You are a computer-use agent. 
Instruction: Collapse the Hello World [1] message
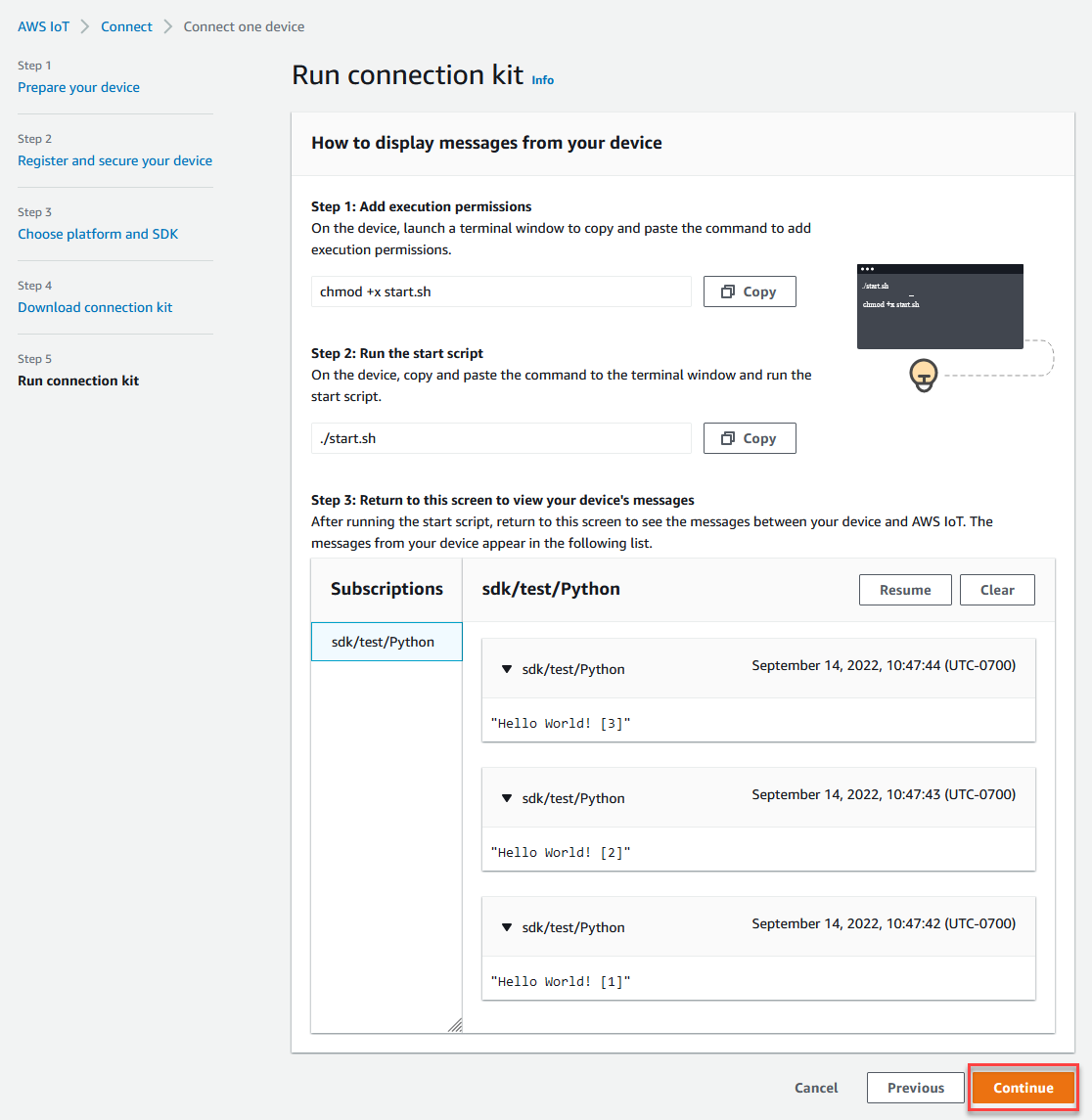(x=507, y=926)
